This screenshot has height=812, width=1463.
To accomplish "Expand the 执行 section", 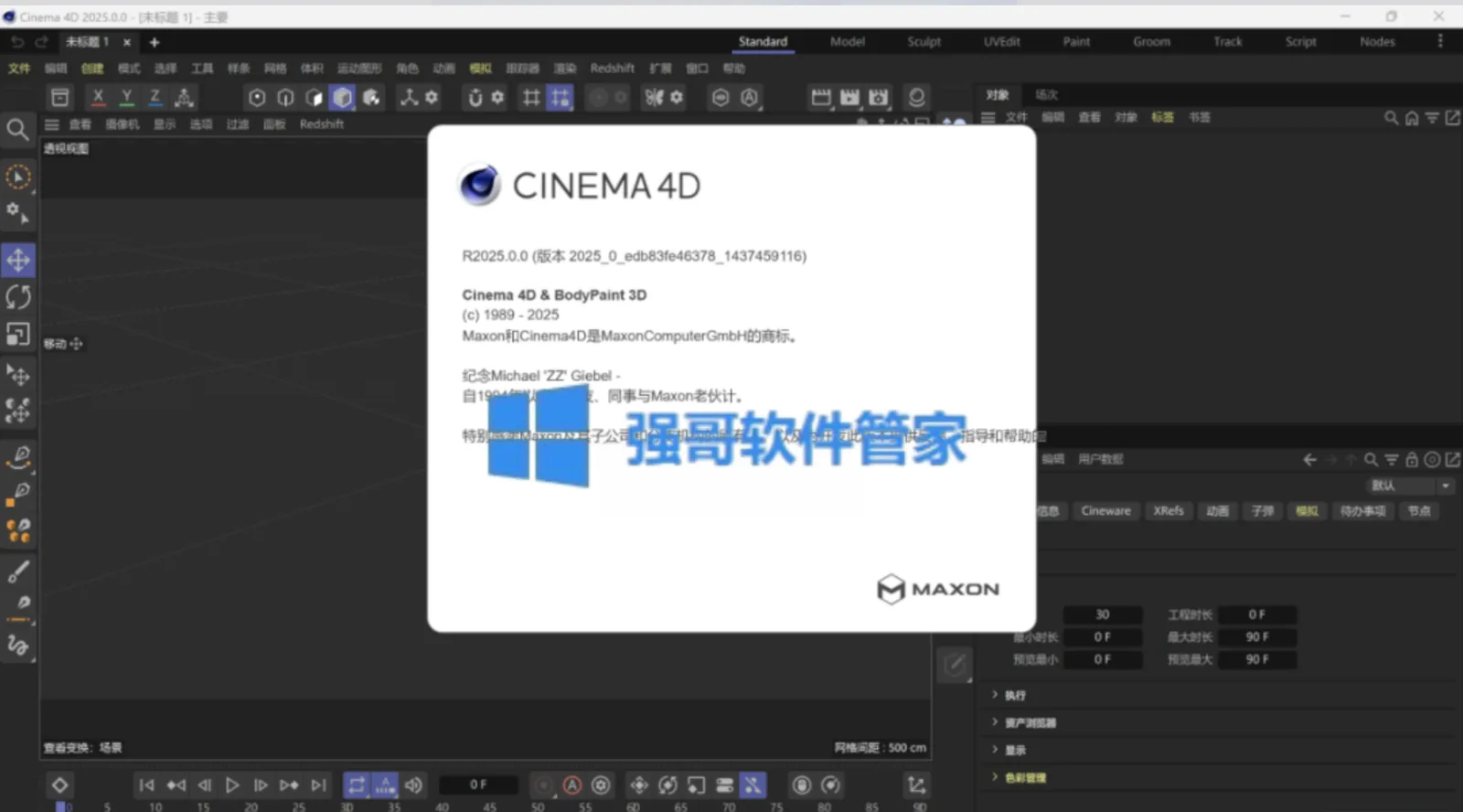I will click(1015, 696).
